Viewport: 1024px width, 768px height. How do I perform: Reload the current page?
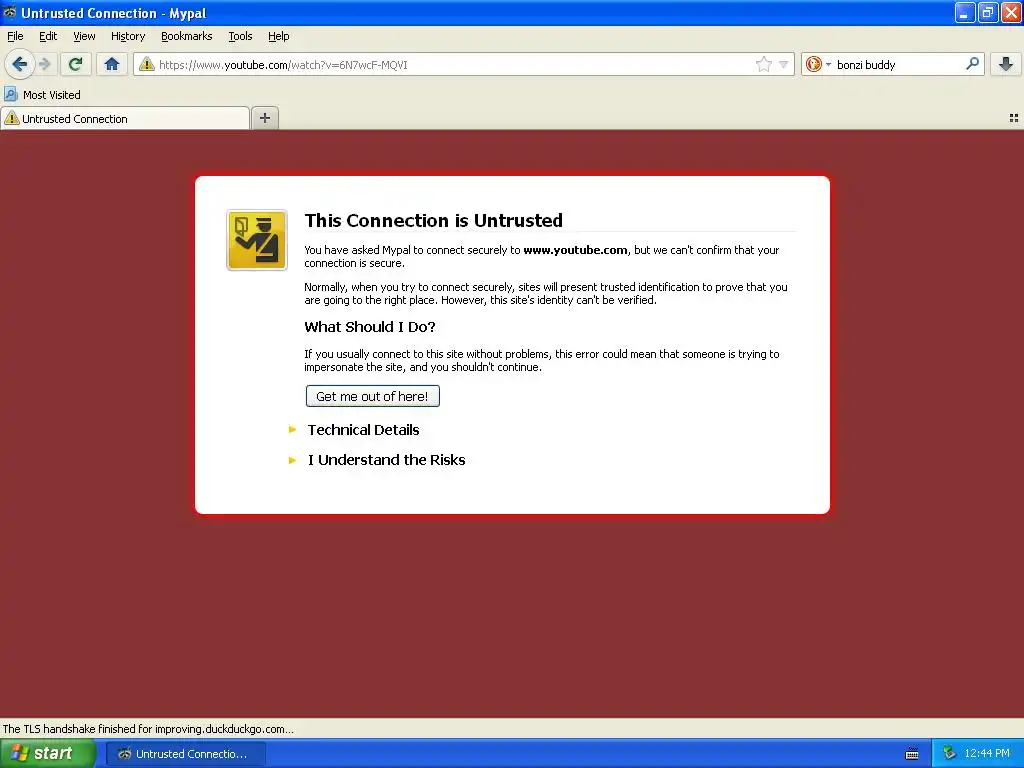[x=75, y=64]
